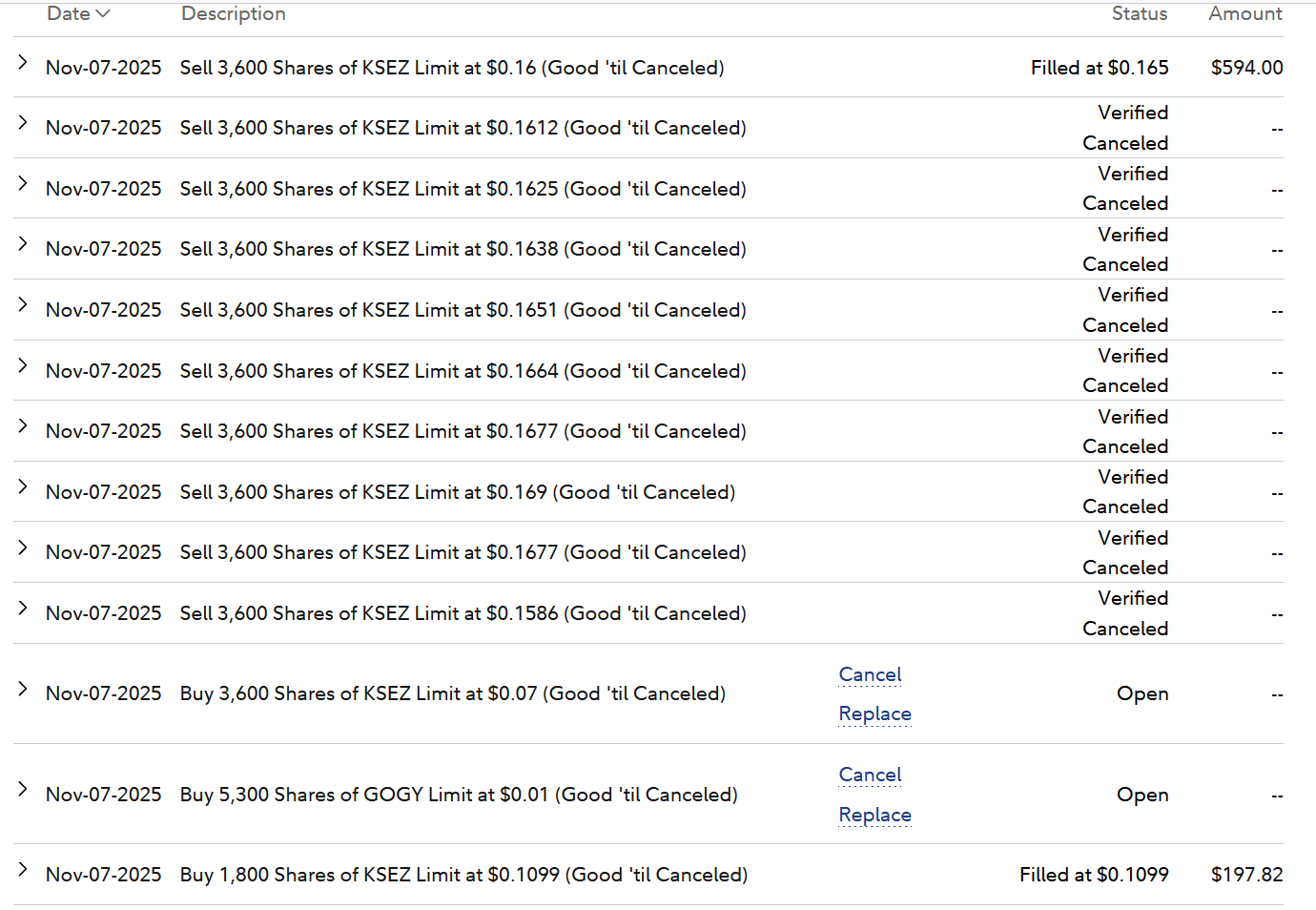Replace the open KSEZ buy order at $0.07
This screenshot has height=910, width=1316.
pos(874,714)
